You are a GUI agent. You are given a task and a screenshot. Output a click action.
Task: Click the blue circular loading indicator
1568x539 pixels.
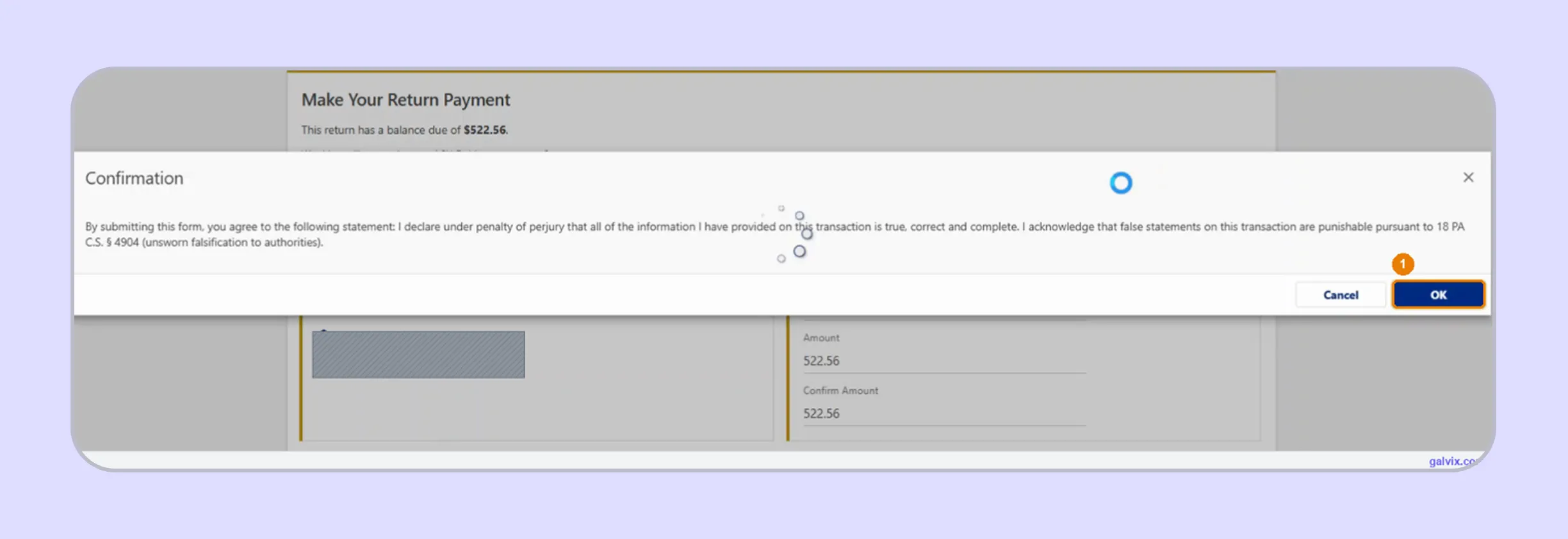coord(1120,183)
